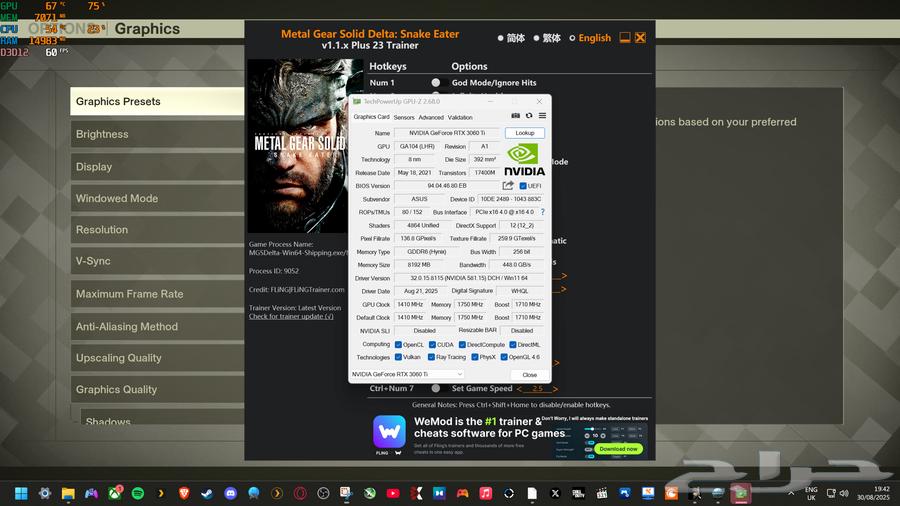The width and height of the screenshot is (900, 506).
Task: Toggle the Set Game Speed switch
Action: [x=436, y=388]
